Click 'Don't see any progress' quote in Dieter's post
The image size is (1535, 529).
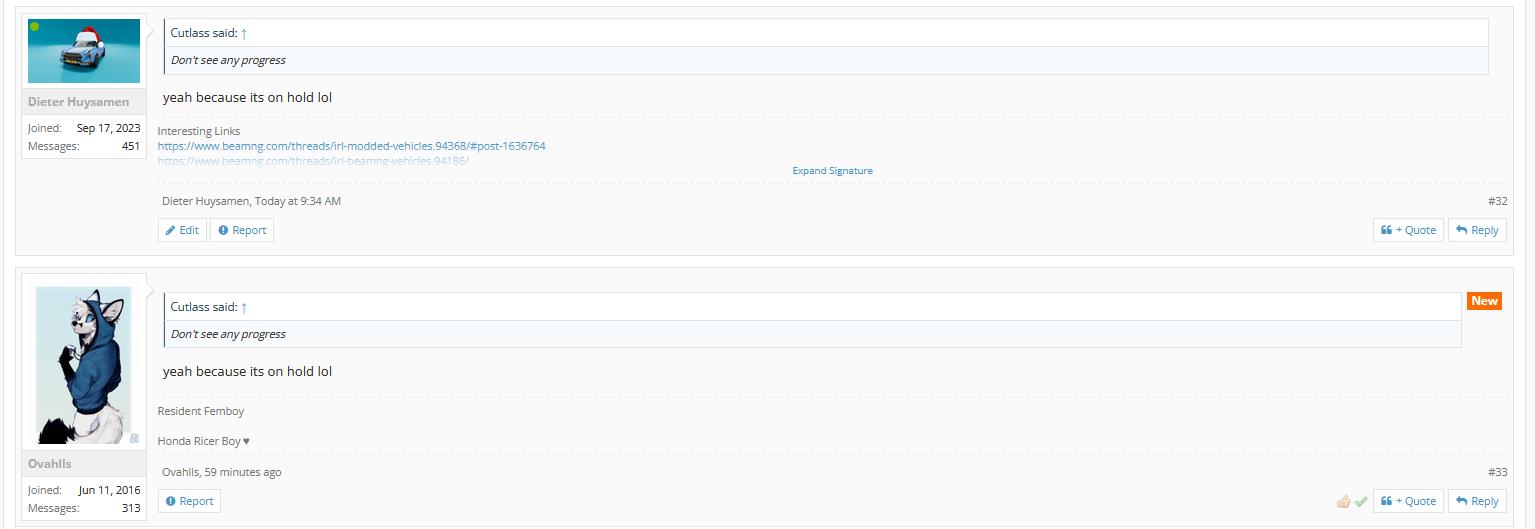tap(228, 60)
